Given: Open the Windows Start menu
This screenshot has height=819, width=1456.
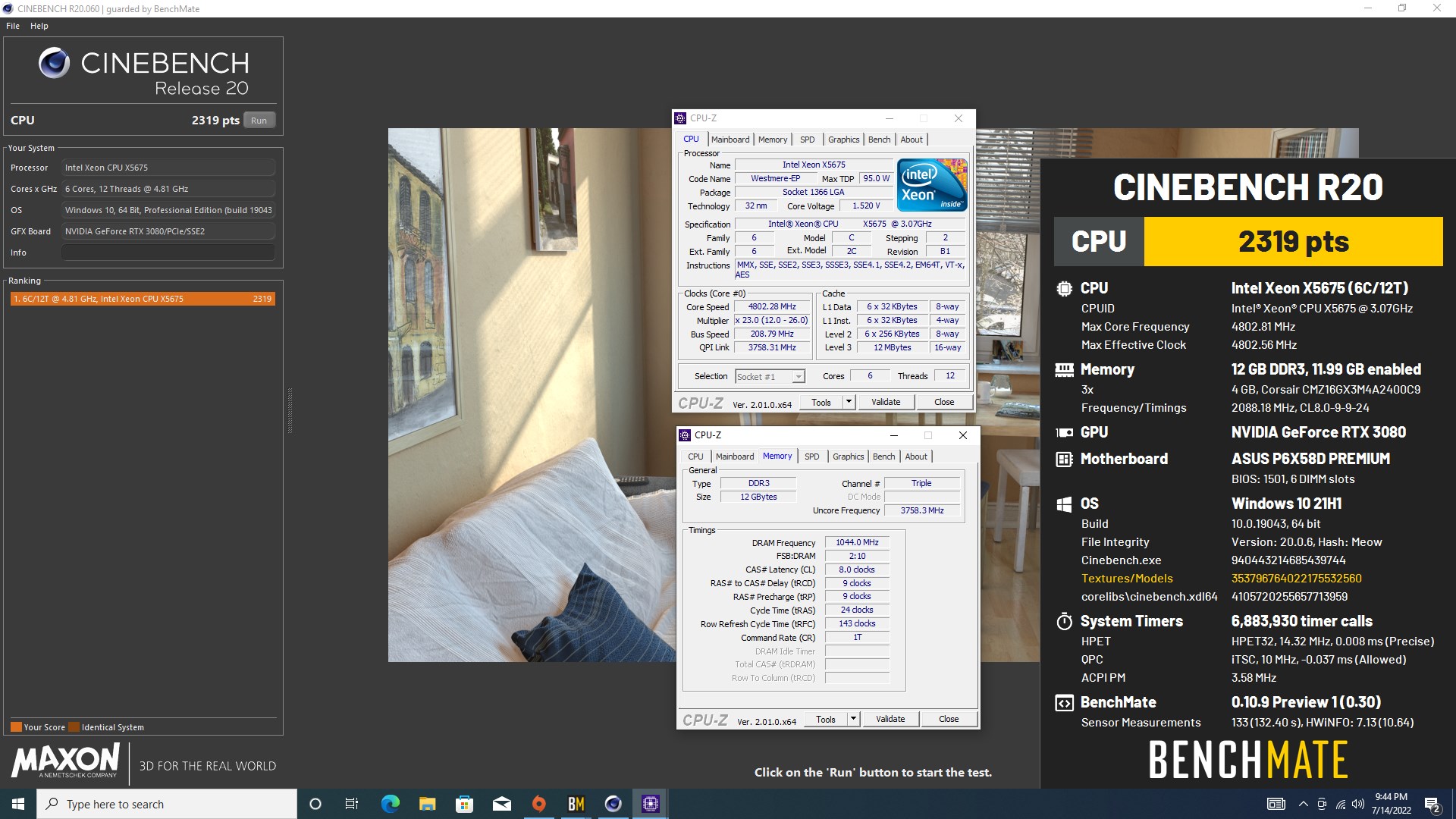Looking at the screenshot, I should pyautogui.click(x=18, y=804).
